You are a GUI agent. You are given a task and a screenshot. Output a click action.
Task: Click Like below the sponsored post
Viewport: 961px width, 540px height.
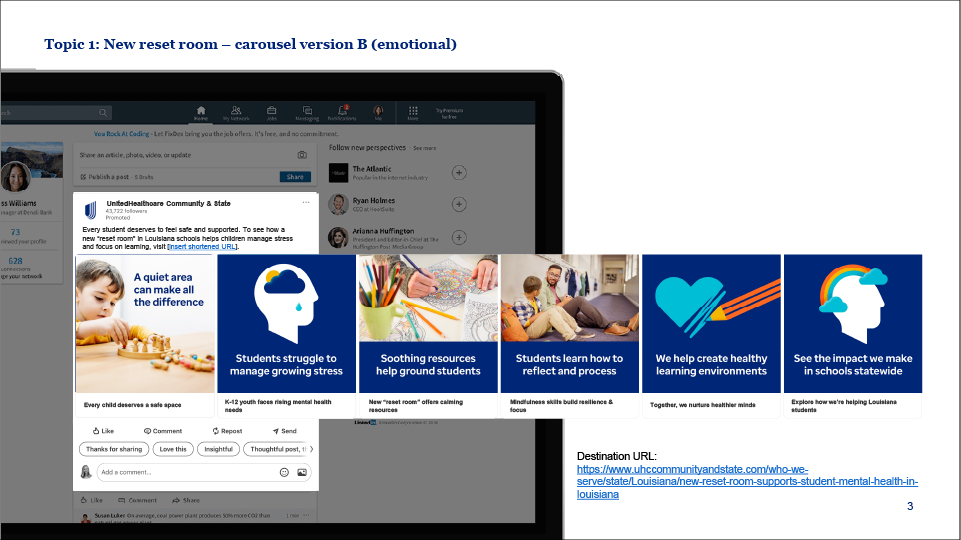pyautogui.click(x=92, y=500)
